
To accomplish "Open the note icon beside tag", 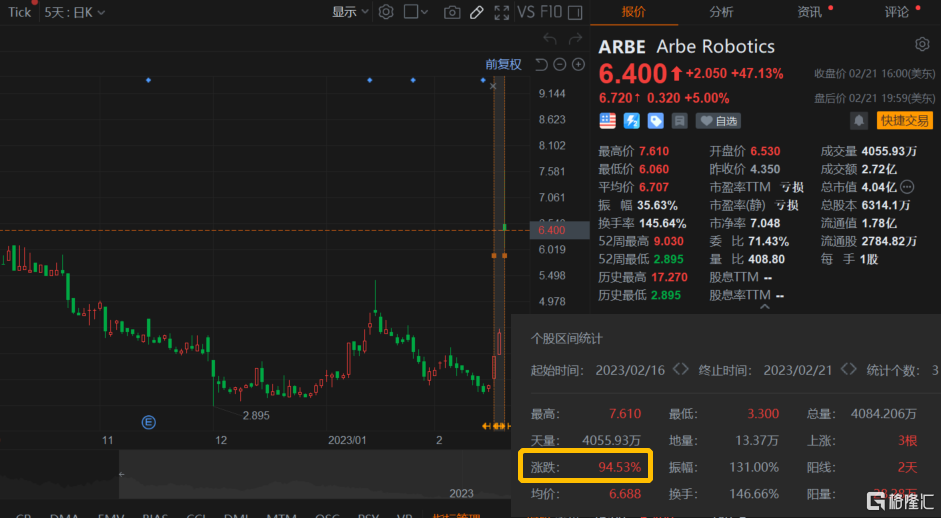I will point(679,121).
